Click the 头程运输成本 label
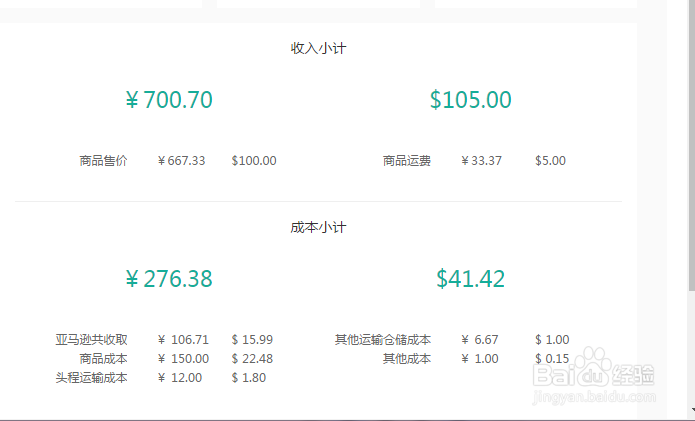This screenshot has height=421, width=695. pyautogui.click(x=91, y=378)
